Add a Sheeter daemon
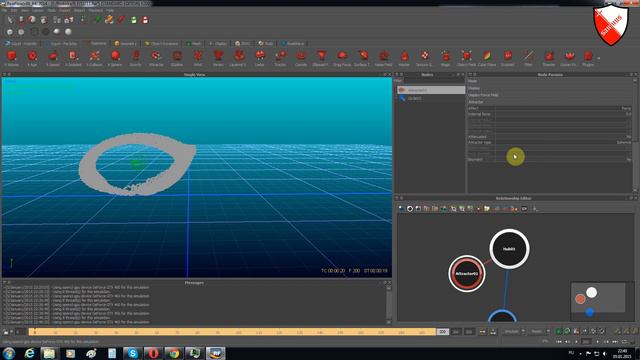Screen dimensions: 640x360 pos(549,58)
